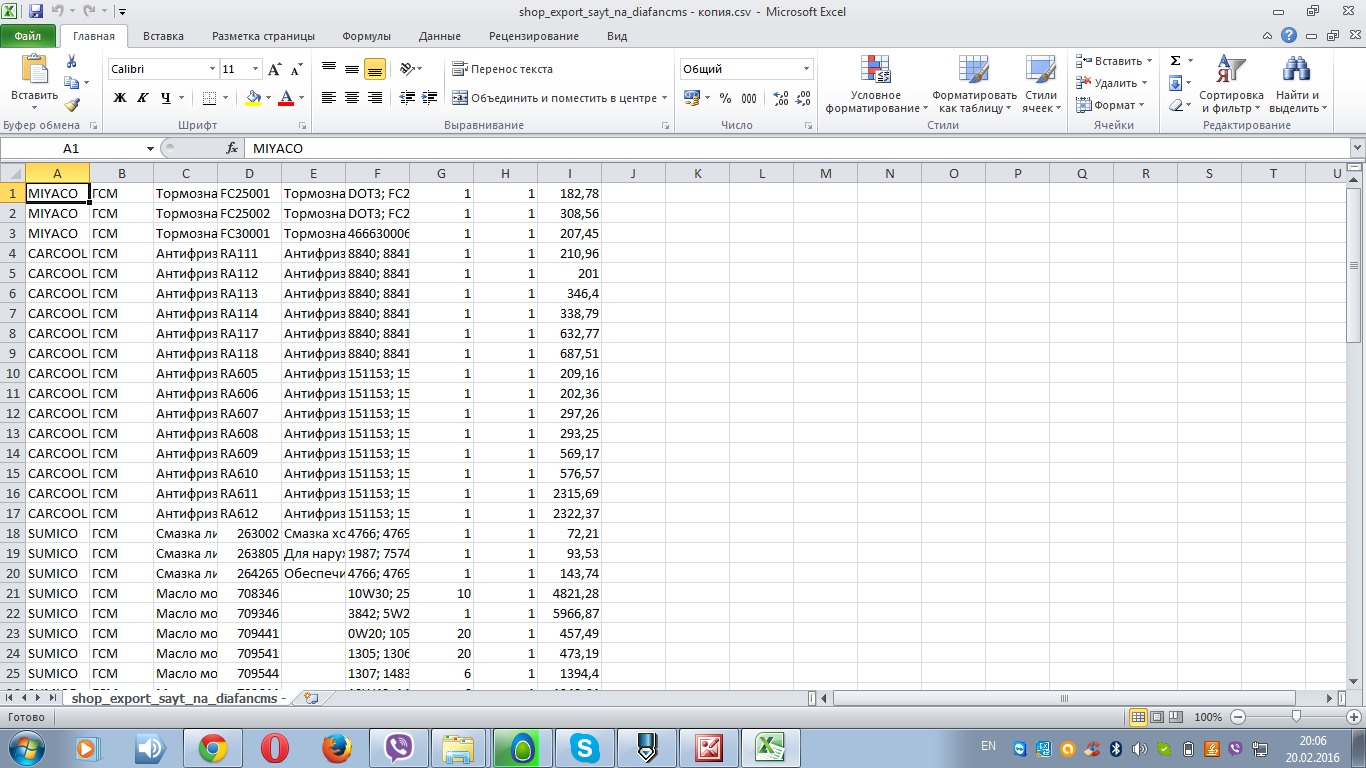Viewport: 1366px width, 768px height.
Task: Click the insert new sheet icon
Action: pyautogui.click(x=311, y=698)
